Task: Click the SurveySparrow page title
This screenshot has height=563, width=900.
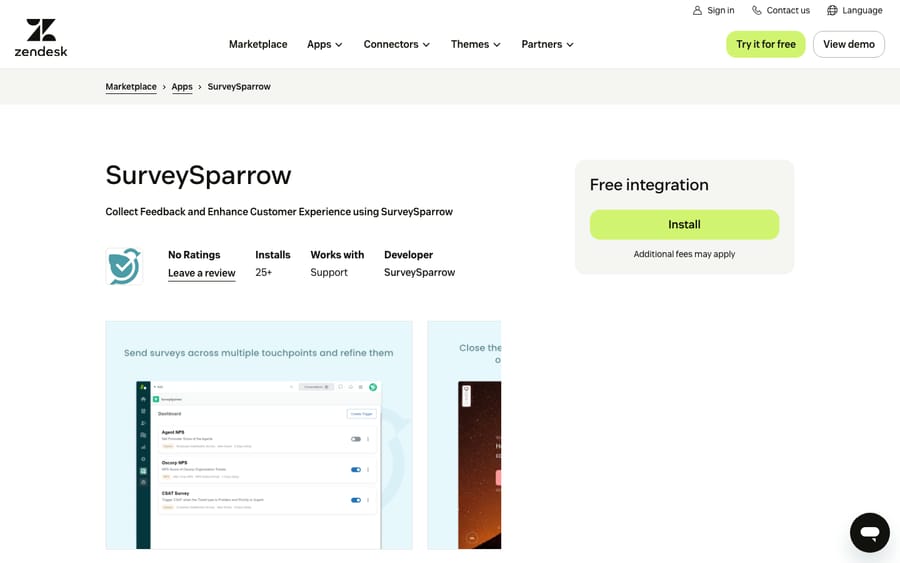Action: click(x=199, y=175)
